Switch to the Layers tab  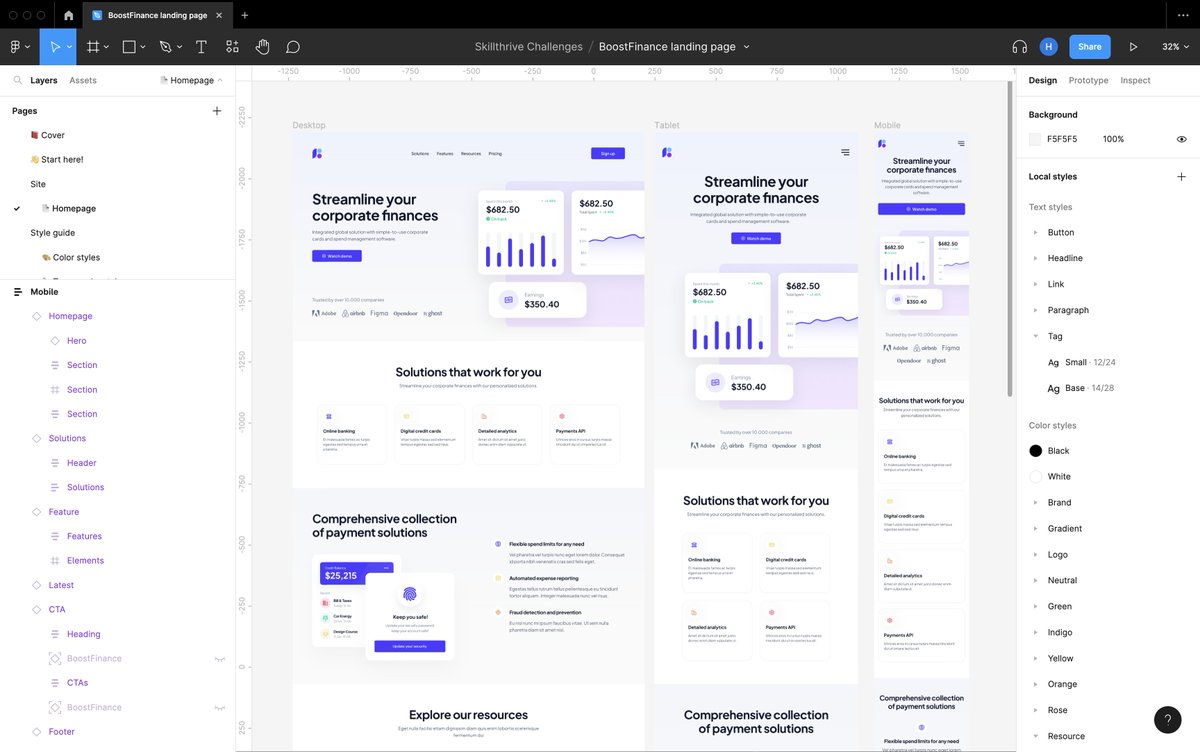tap(44, 80)
